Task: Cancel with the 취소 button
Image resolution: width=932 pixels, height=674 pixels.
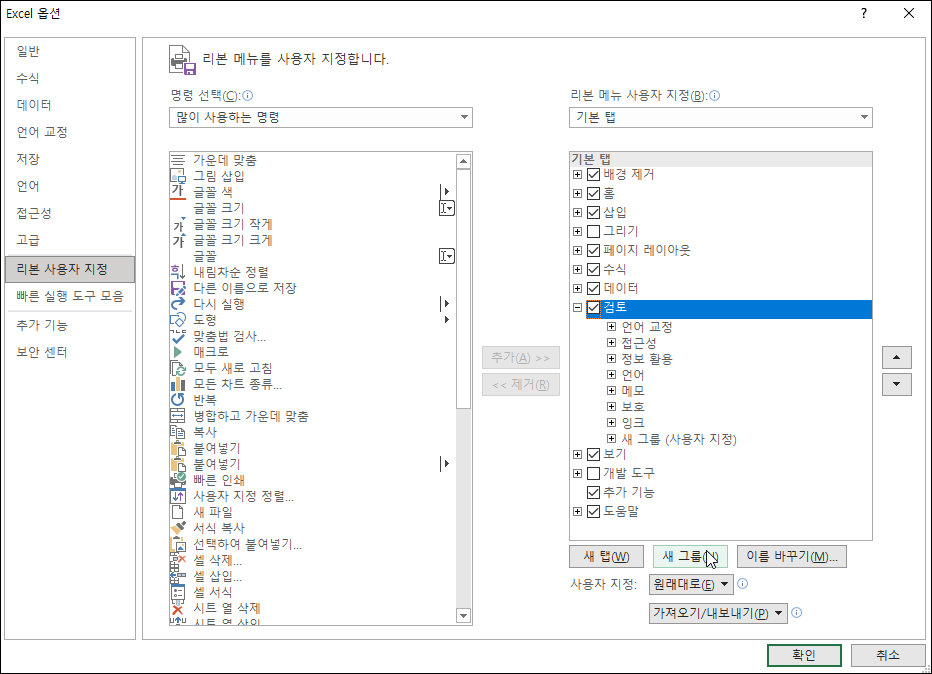Action: pos(888,655)
